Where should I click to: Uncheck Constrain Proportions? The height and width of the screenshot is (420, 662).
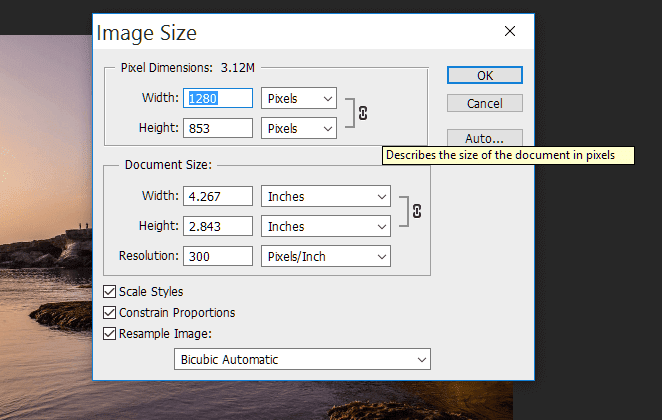[x=109, y=312]
